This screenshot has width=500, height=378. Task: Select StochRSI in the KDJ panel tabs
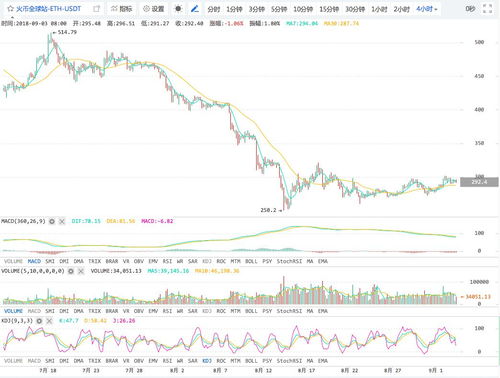pos(289,361)
